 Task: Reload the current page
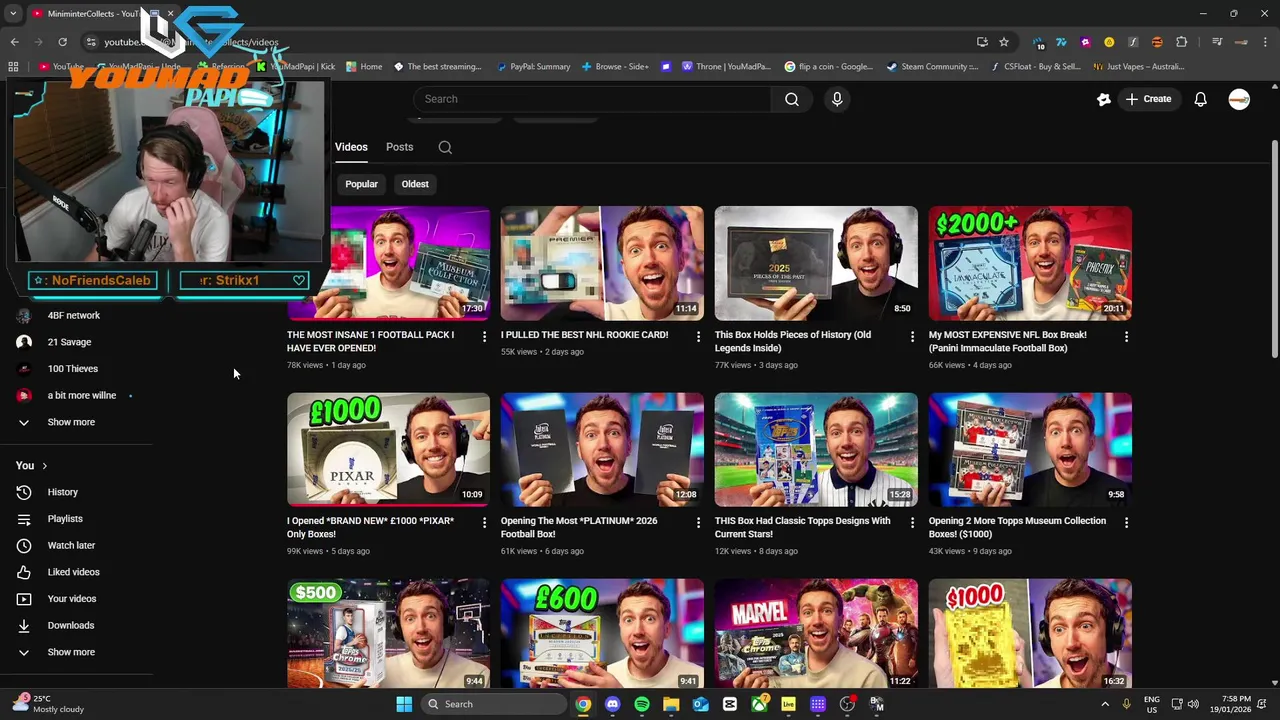coord(62,42)
